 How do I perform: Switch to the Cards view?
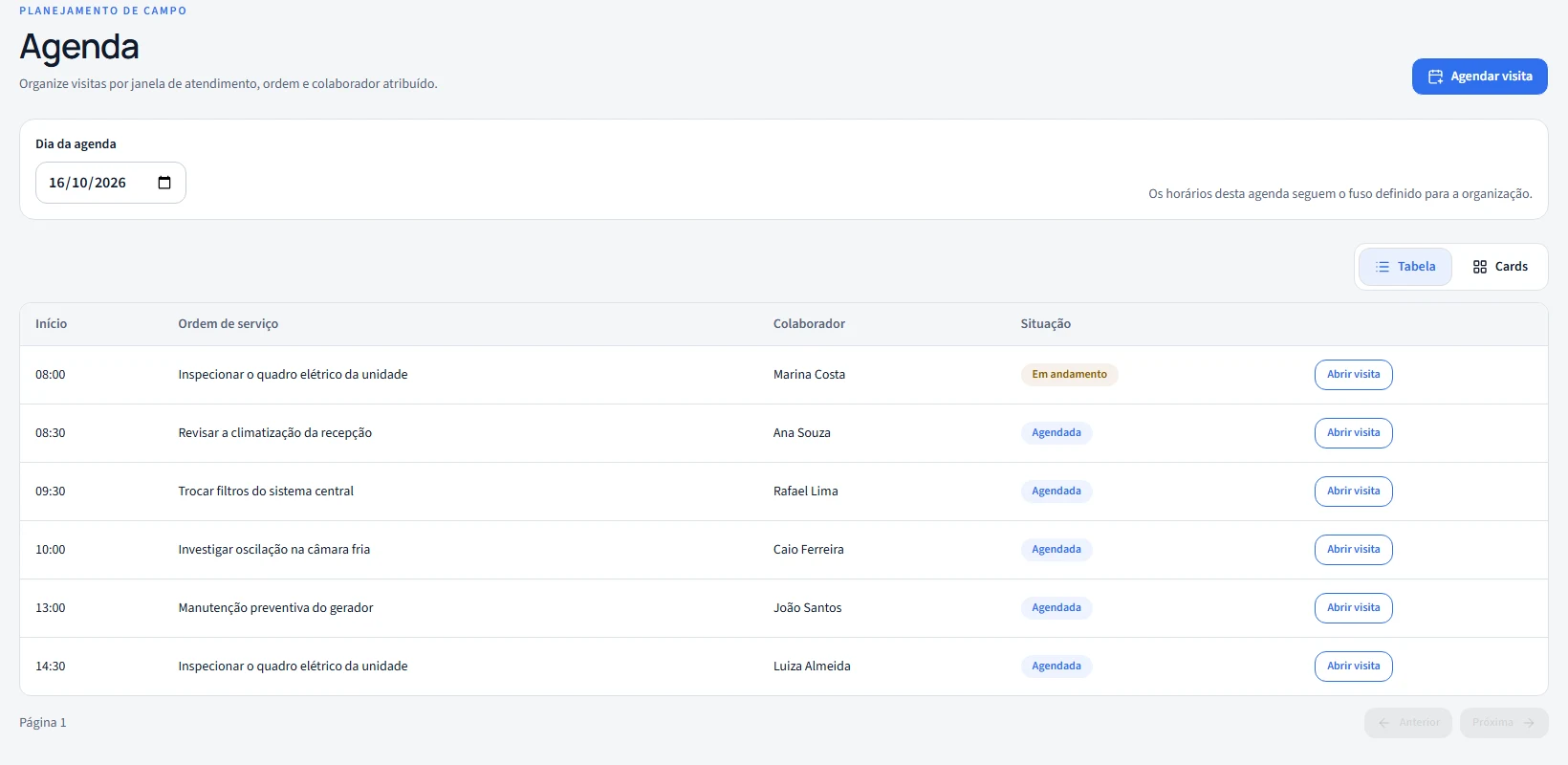1500,267
